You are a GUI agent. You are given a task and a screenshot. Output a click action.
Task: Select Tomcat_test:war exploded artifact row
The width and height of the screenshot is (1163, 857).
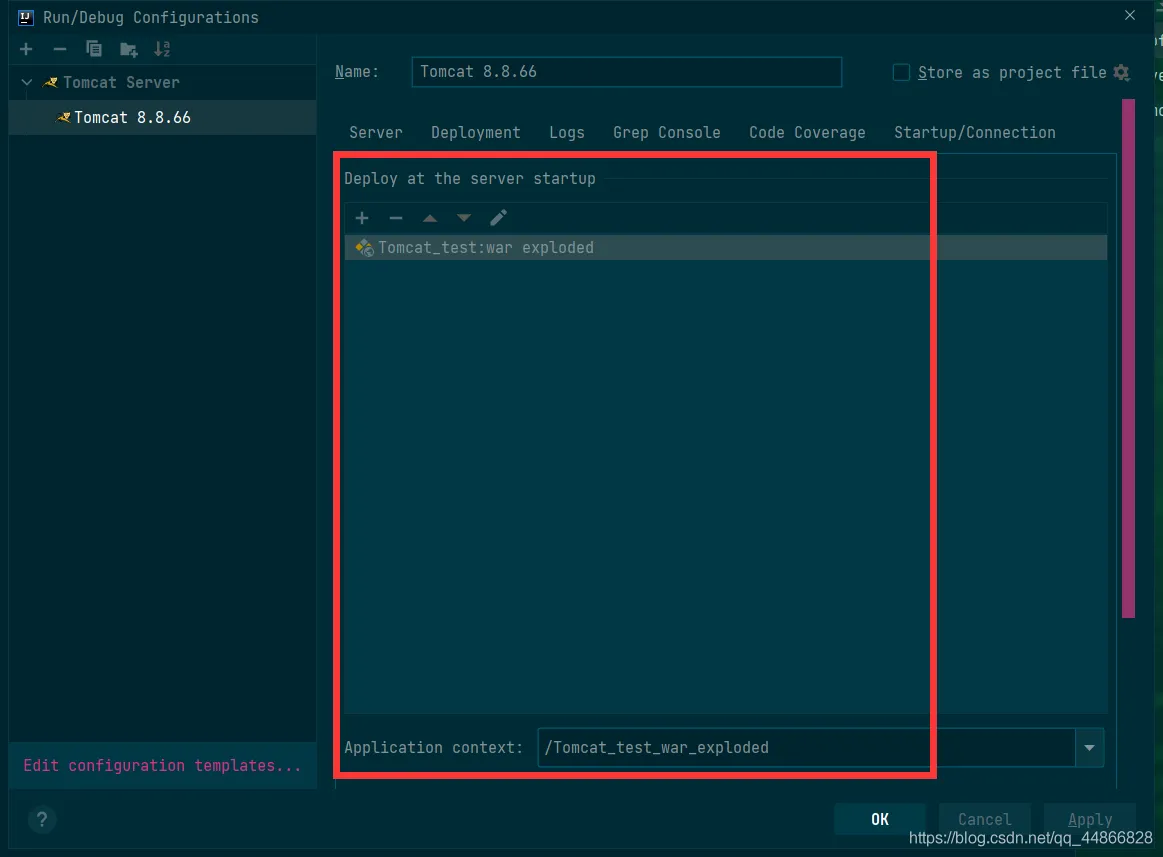(725, 248)
